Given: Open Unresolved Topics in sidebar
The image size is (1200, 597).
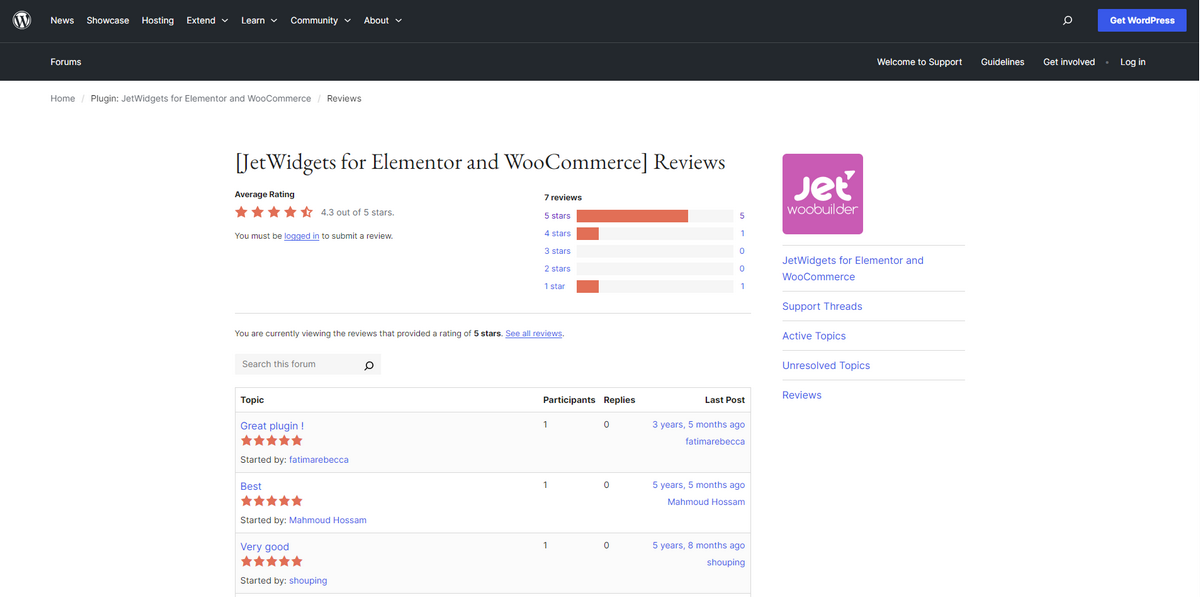Looking at the screenshot, I should 826,366.
